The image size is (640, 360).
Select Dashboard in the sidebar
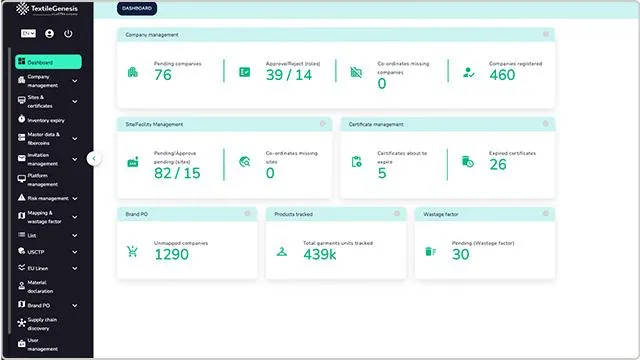click(48, 62)
